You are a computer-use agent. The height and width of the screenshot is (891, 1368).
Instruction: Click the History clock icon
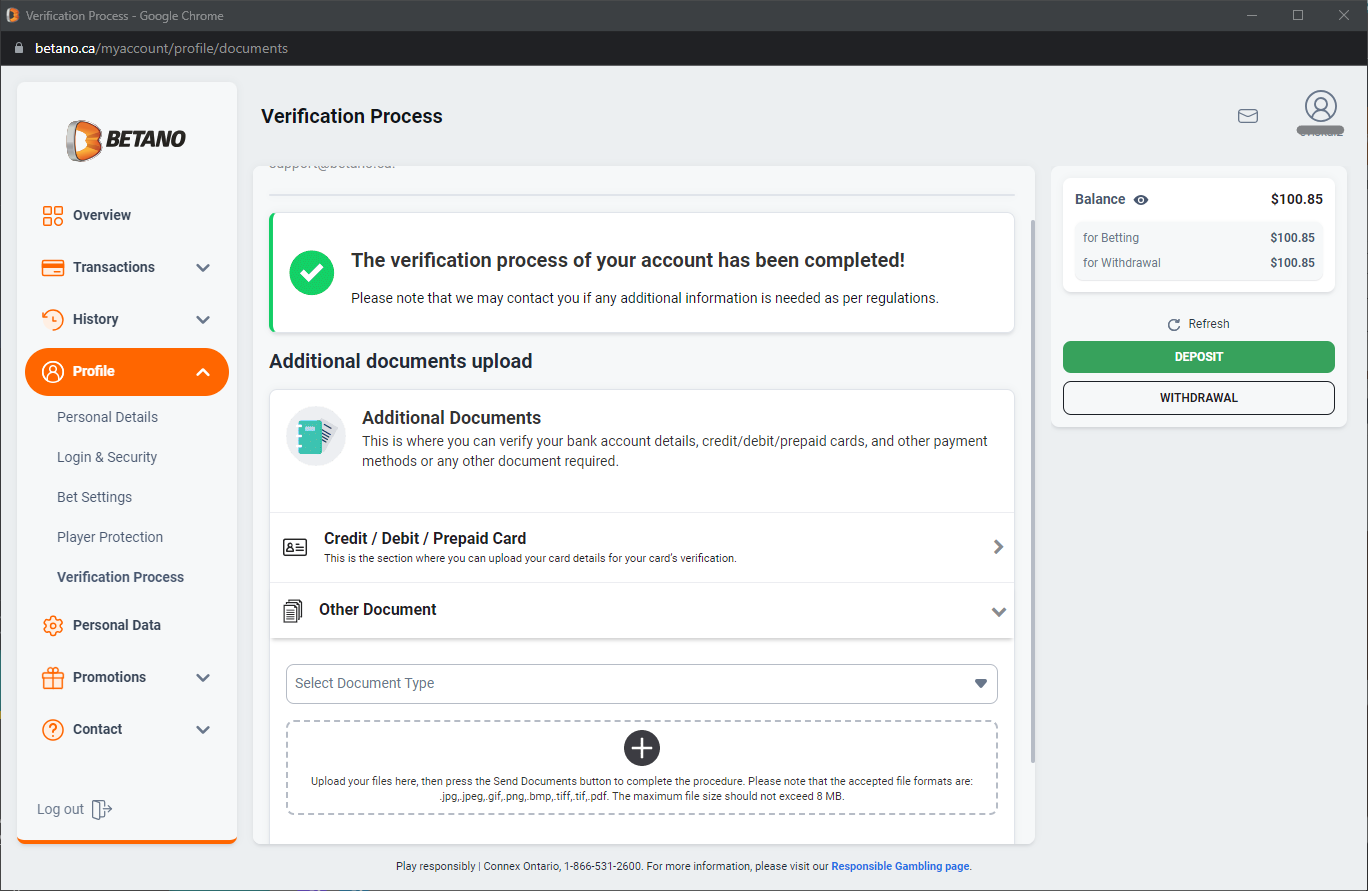coord(53,319)
